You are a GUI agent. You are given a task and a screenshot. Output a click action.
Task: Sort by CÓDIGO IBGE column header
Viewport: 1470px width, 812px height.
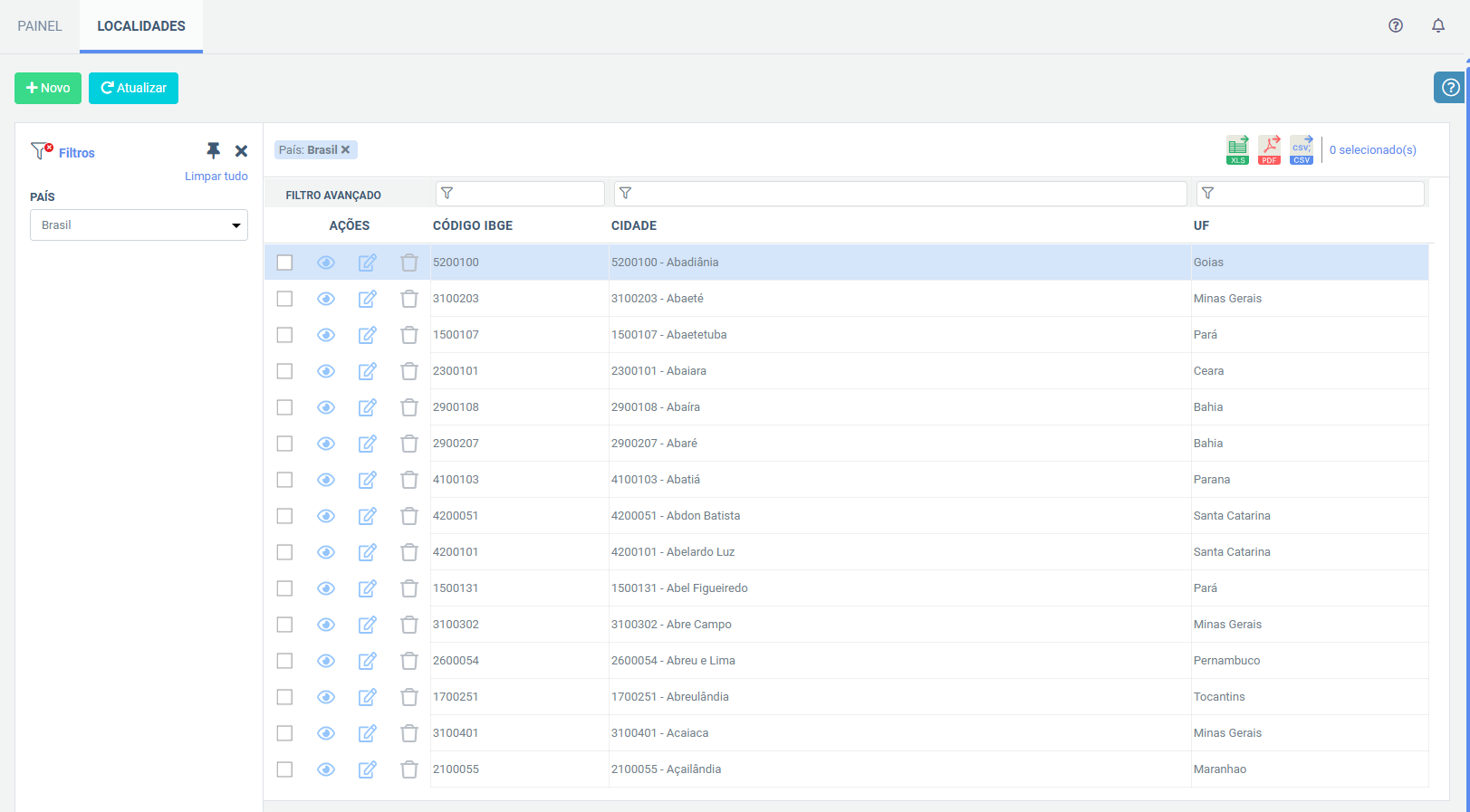click(473, 225)
